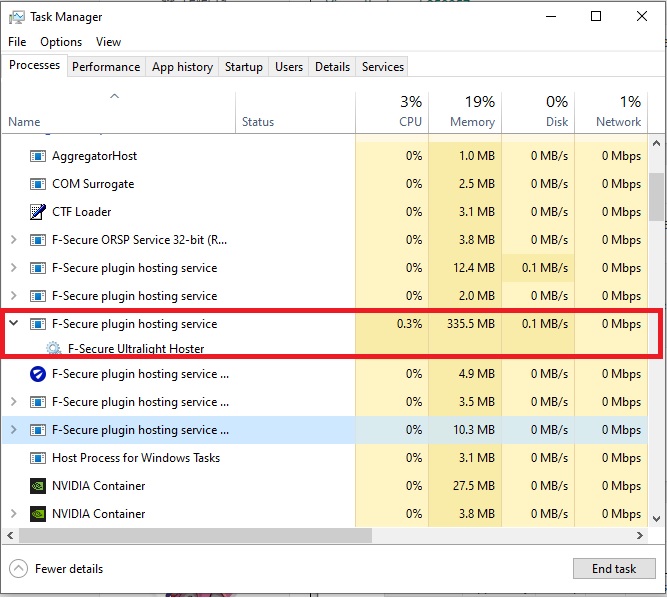
Task: Click the Host Process for Windows Tasks icon
Action: [38, 458]
